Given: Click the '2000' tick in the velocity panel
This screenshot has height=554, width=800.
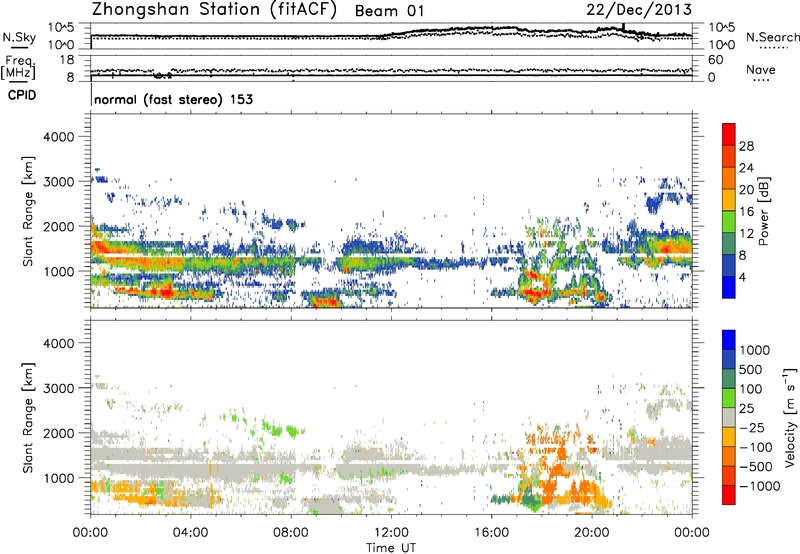Looking at the screenshot, I should [59, 433].
